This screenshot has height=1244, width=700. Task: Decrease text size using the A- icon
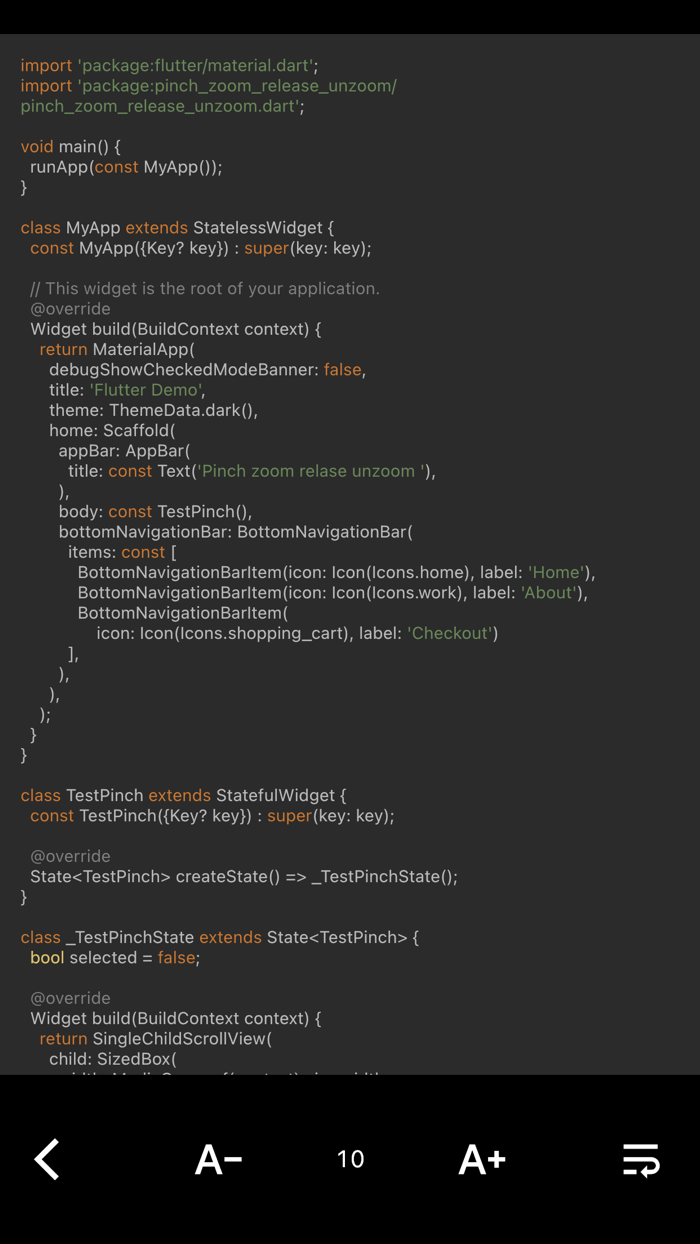(218, 1159)
